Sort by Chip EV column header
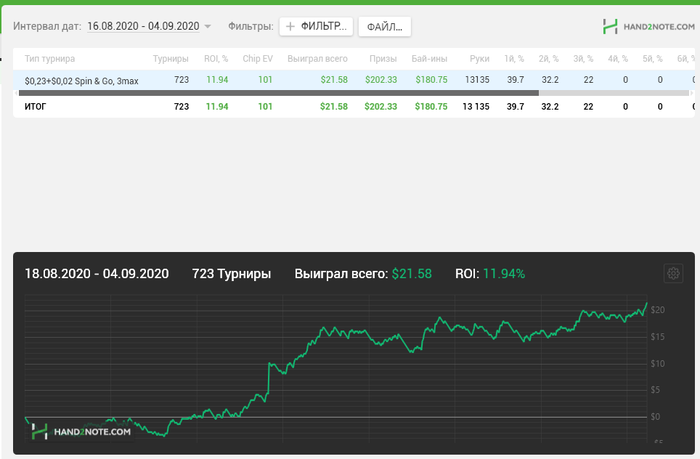 [258, 59]
